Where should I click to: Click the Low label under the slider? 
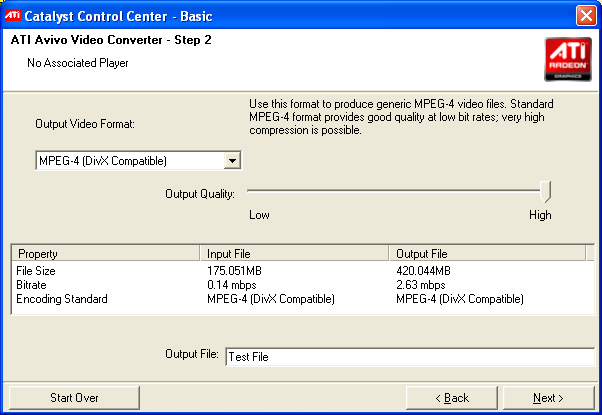[259, 215]
